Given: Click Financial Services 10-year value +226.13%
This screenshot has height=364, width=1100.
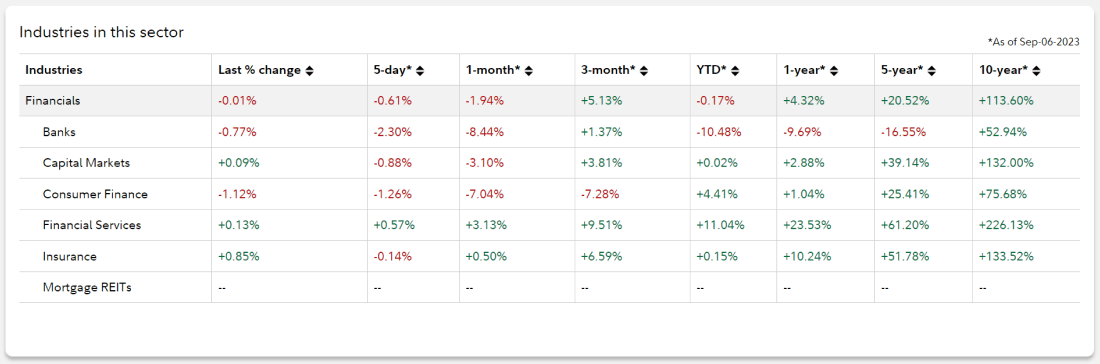Looking at the screenshot, I should pyautogui.click(x=1007, y=225).
